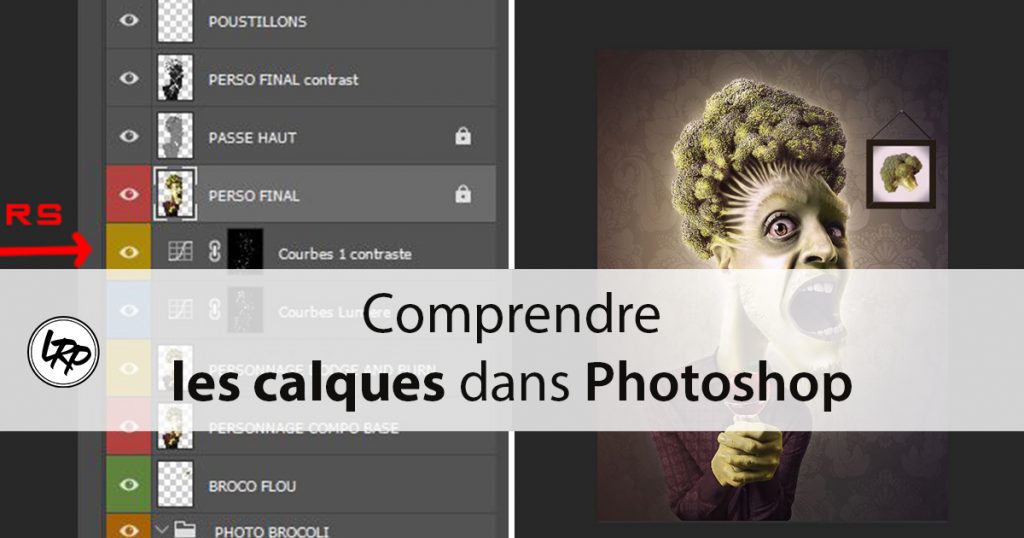Collapse the PHOTO BROCOLI group chevron
The image size is (1024, 538).
[162, 530]
